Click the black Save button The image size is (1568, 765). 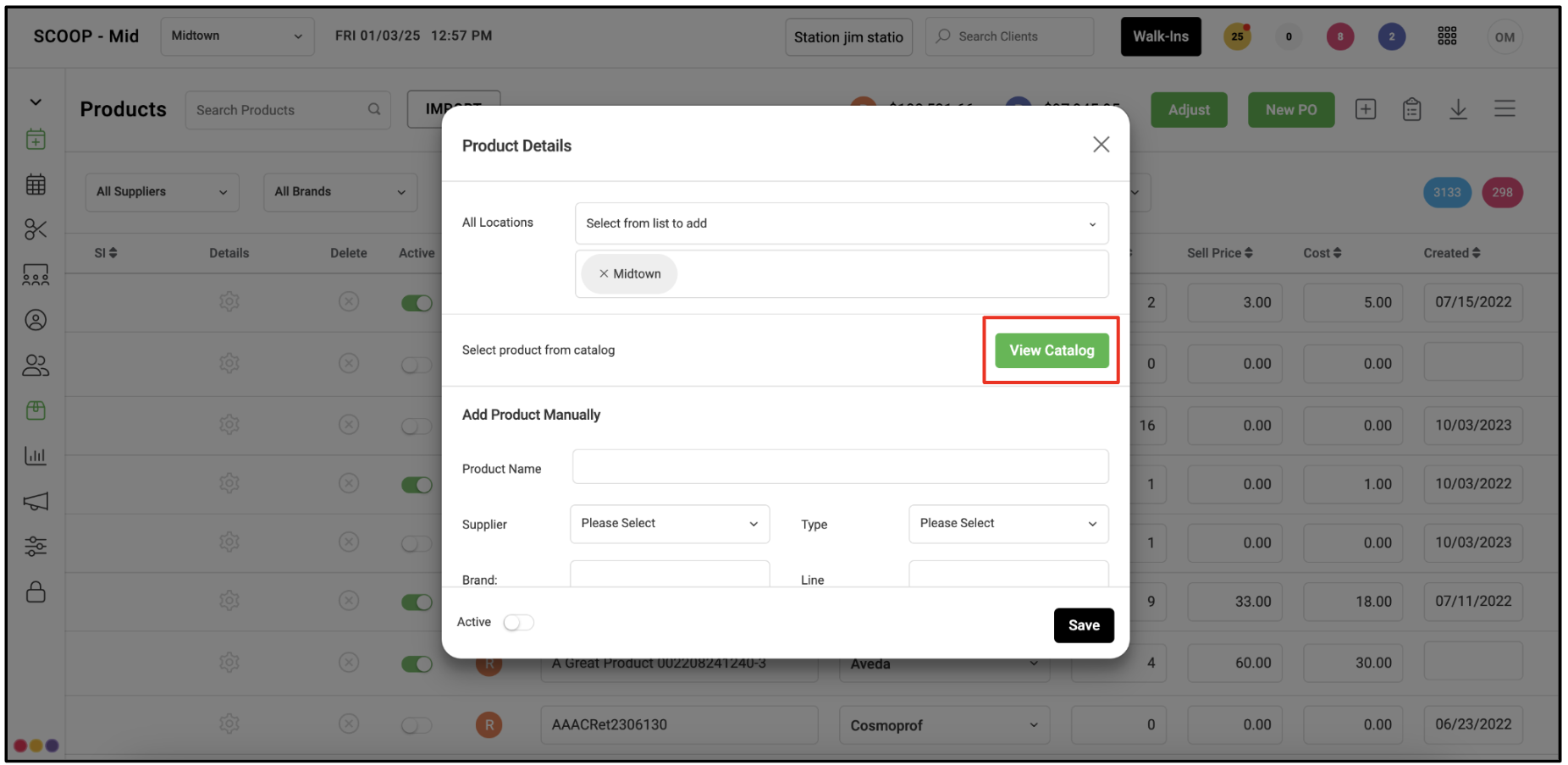point(1084,625)
